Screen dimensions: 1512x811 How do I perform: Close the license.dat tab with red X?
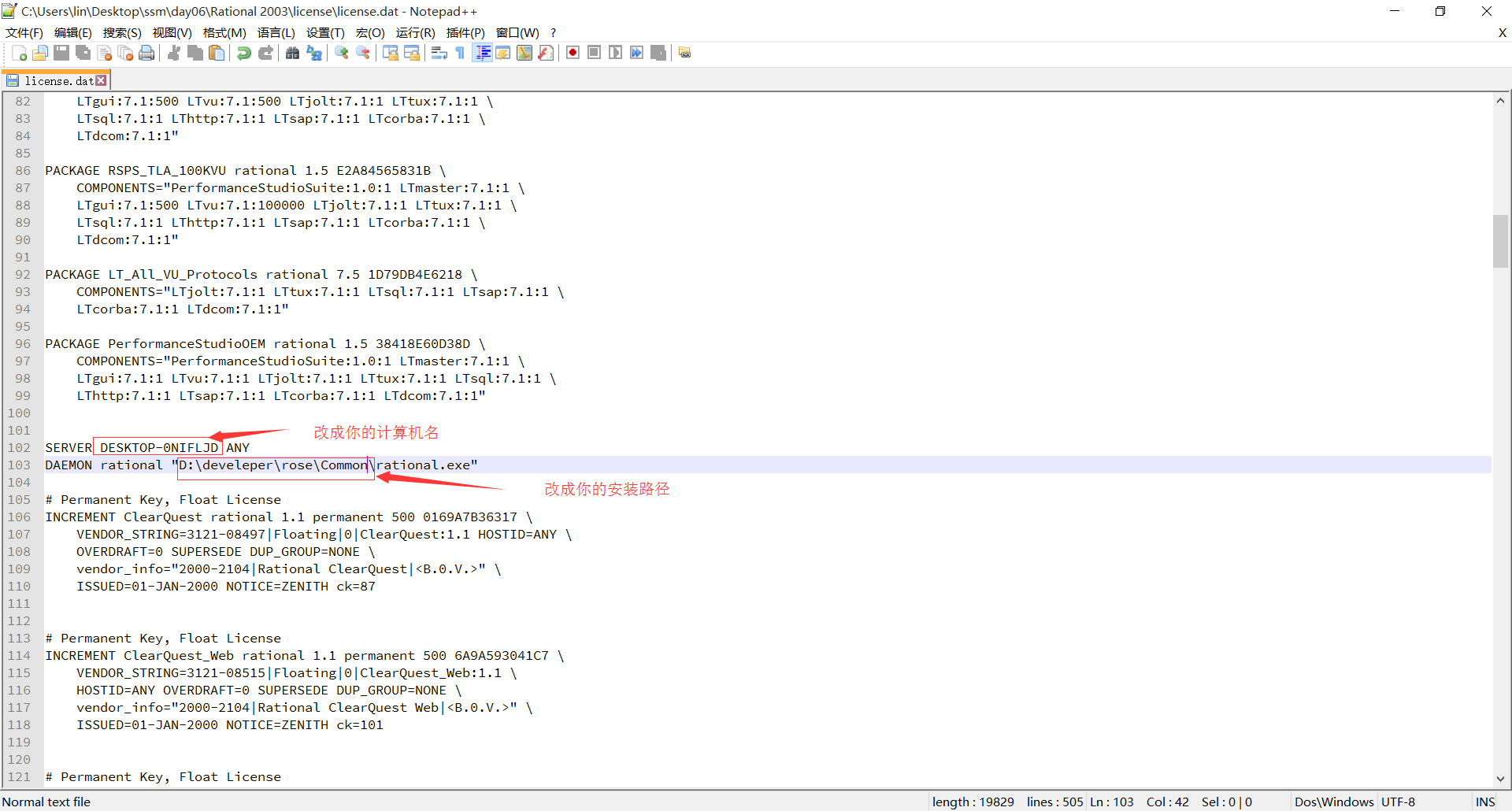pos(102,80)
